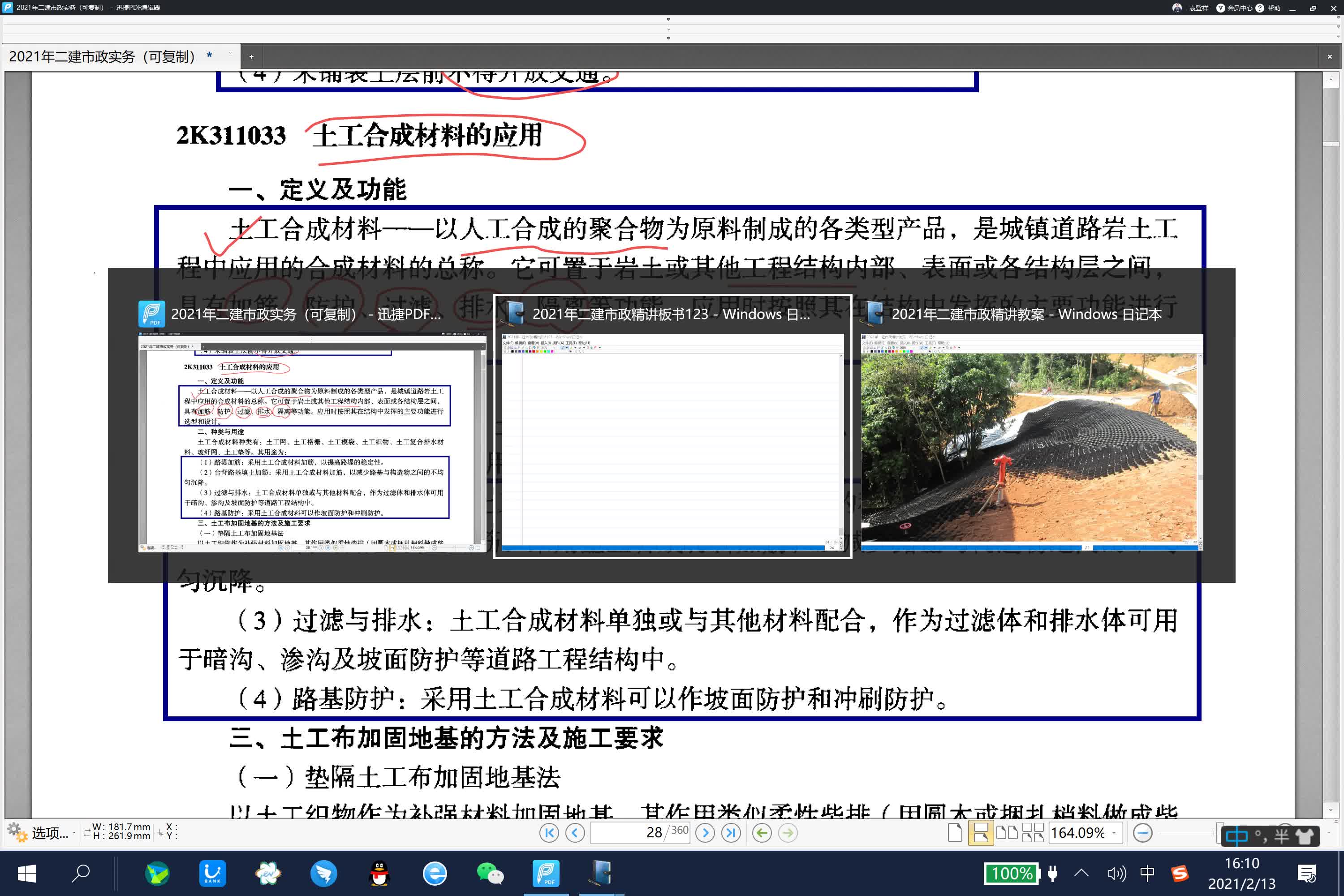Click heading 三、土工布加固地基的方法及施工要求

coord(446,738)
